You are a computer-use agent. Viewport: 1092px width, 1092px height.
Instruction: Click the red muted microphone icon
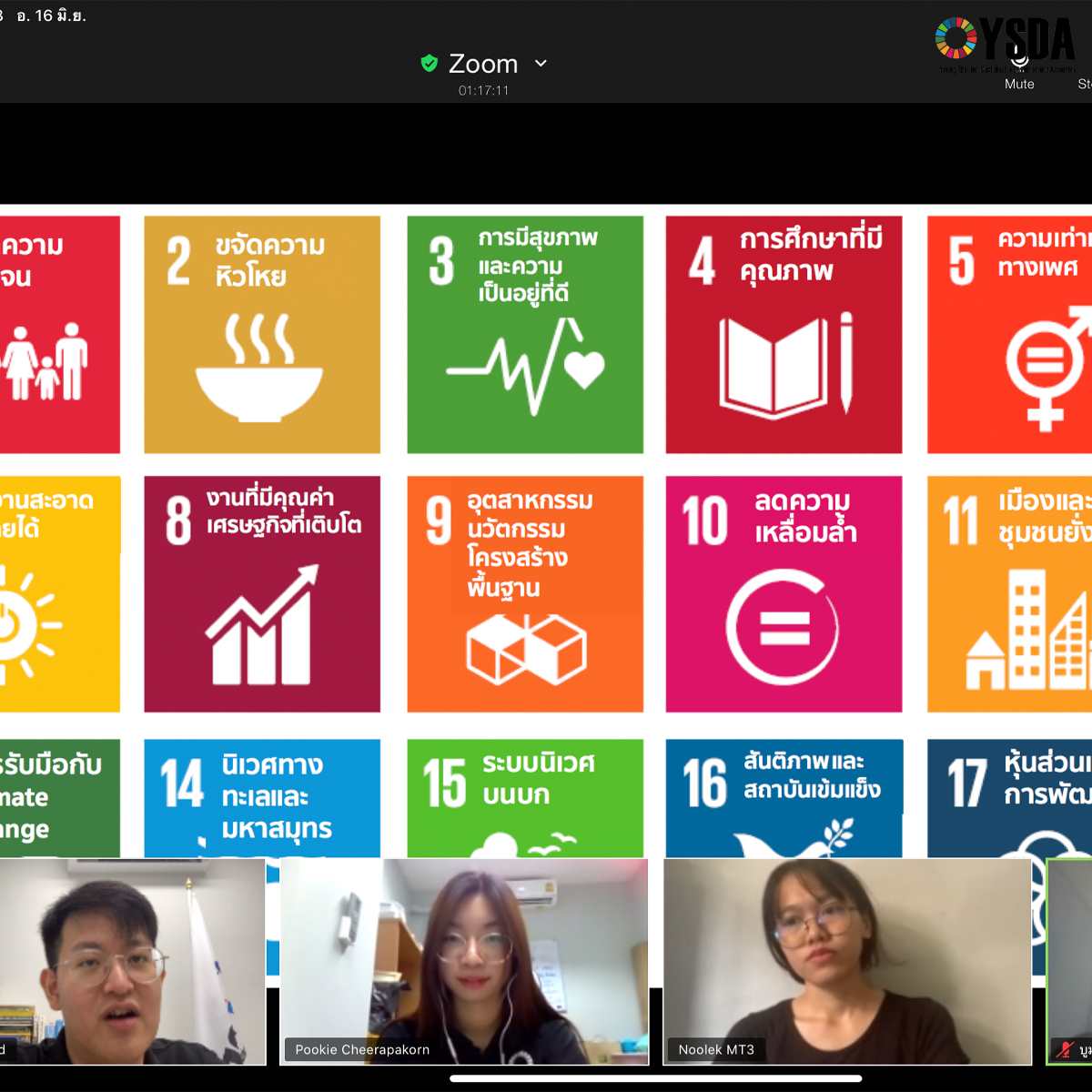pos(1065,1049)
